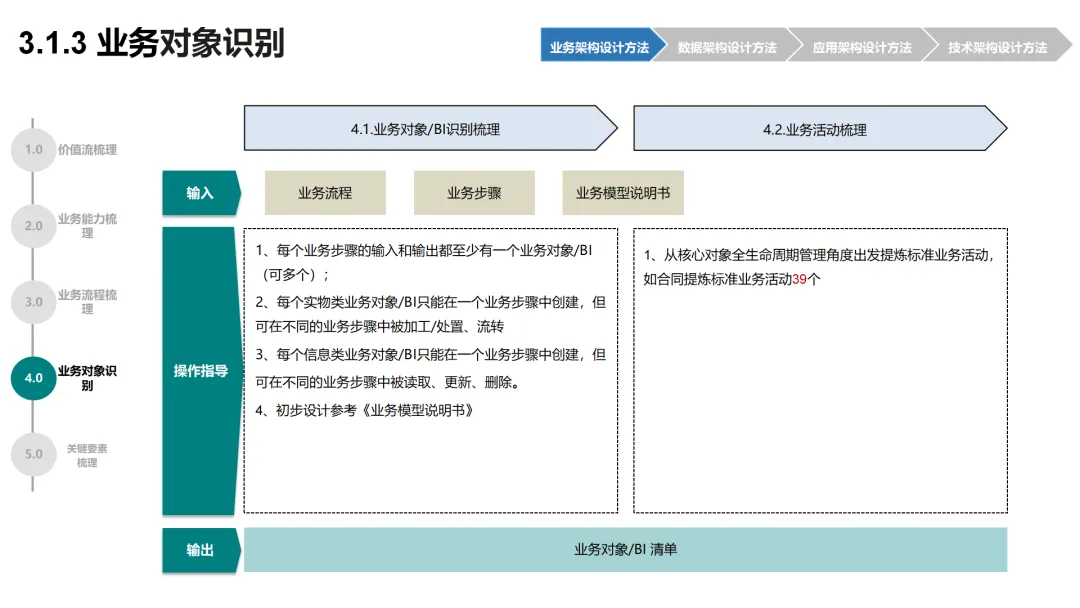Click the teal 操作指导 label

[x=201, y=371]
